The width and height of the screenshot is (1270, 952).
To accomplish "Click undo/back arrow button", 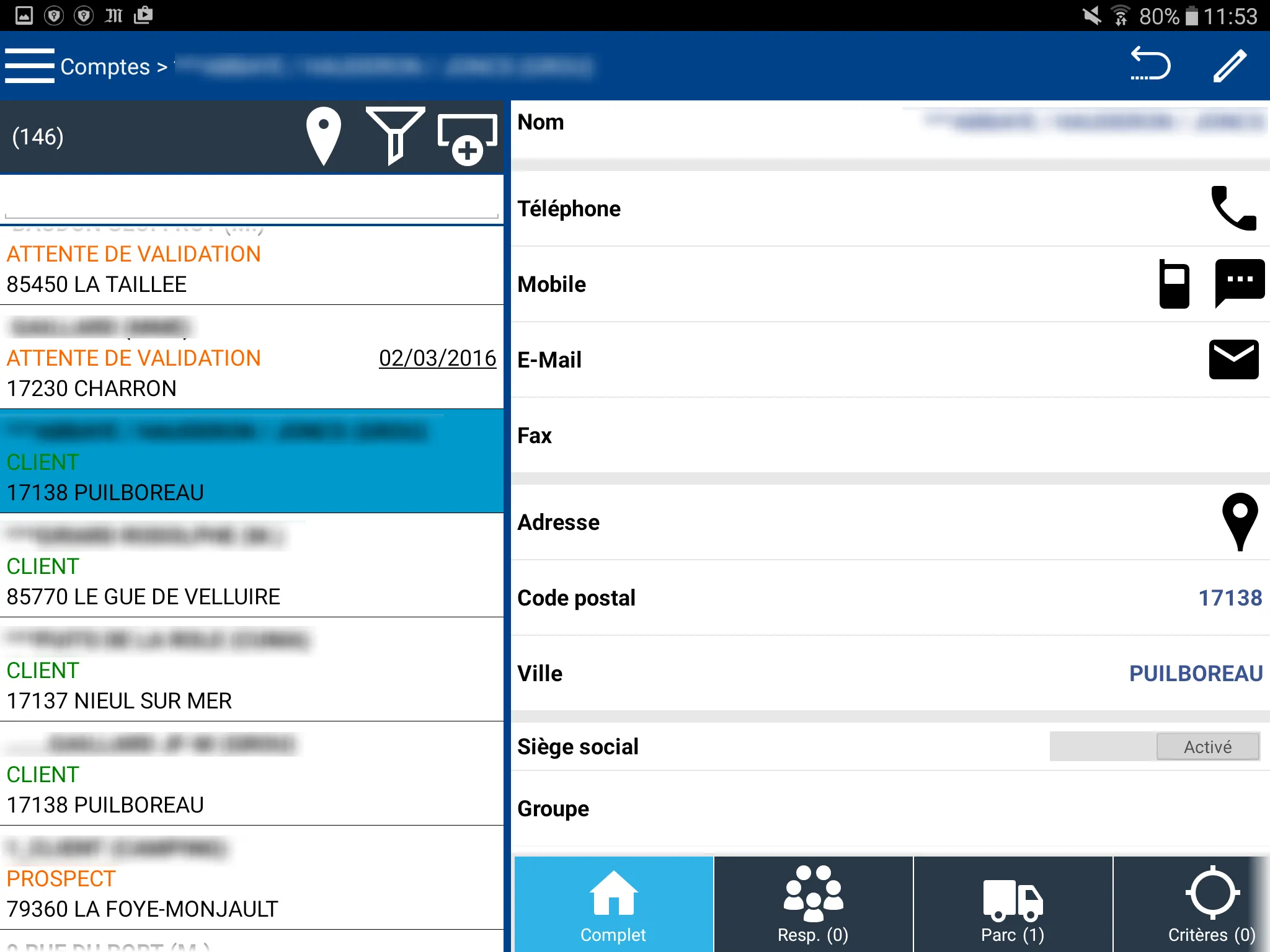I will (1153, 66).
